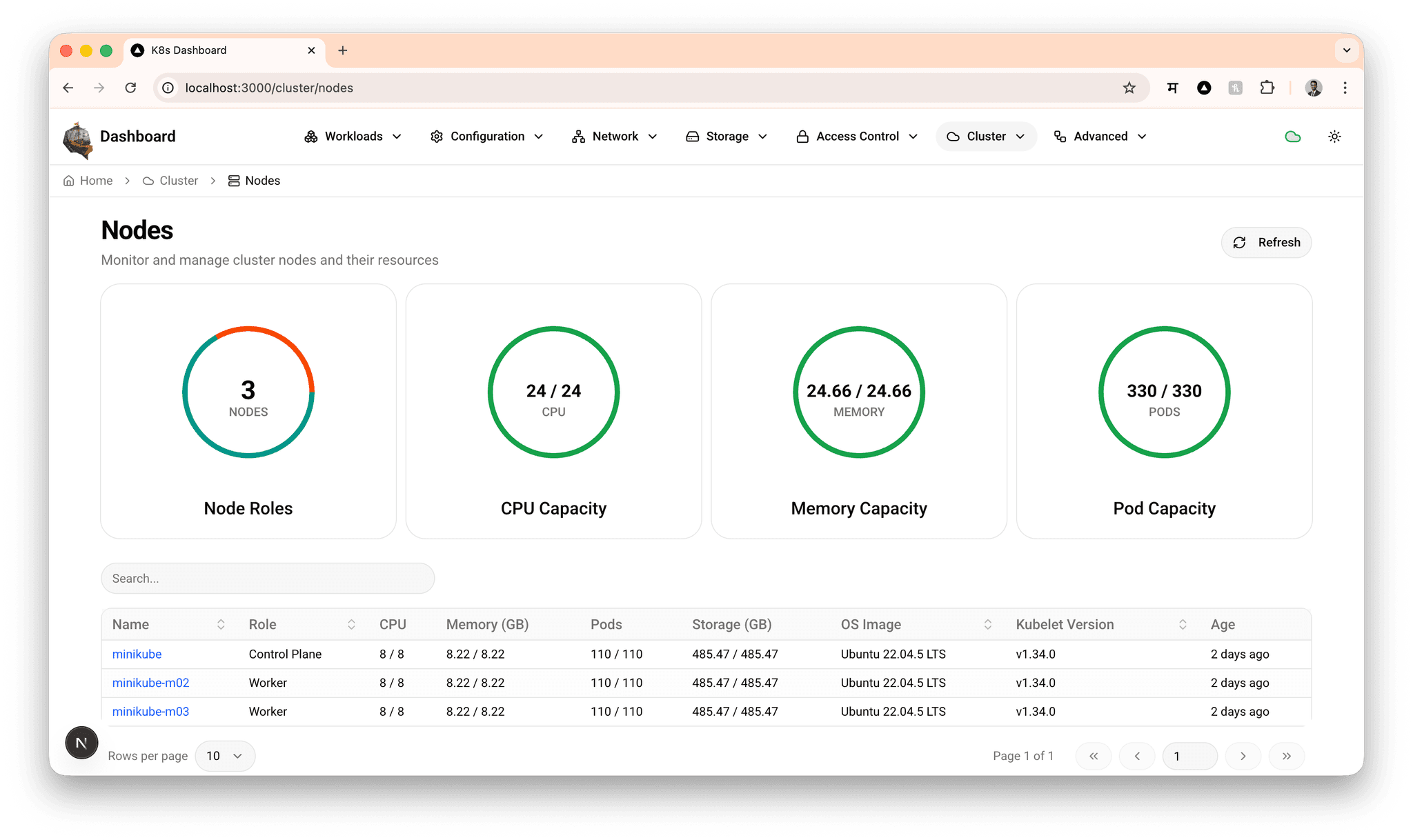The image size is (1413, 840).
Task: Expand the Advanced menu
Action: [1100, 136]
